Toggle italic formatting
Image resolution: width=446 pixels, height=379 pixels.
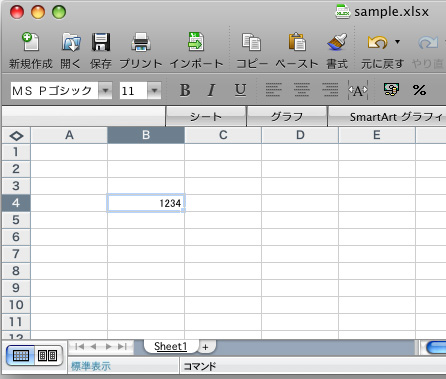(211, 90)
